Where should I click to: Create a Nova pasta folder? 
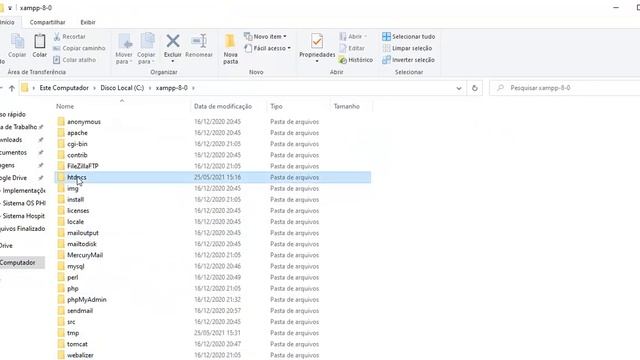coord(230,49)
